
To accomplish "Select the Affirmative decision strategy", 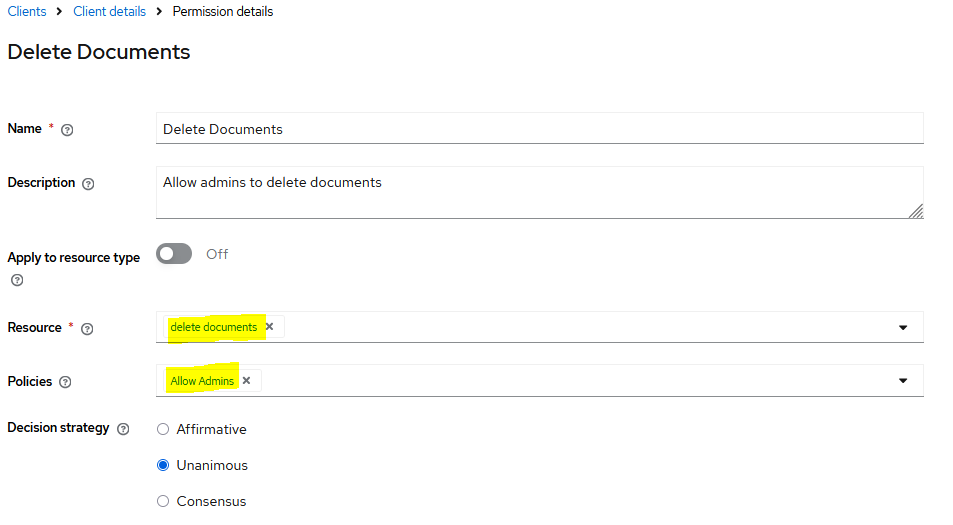I will pos(163,429).
